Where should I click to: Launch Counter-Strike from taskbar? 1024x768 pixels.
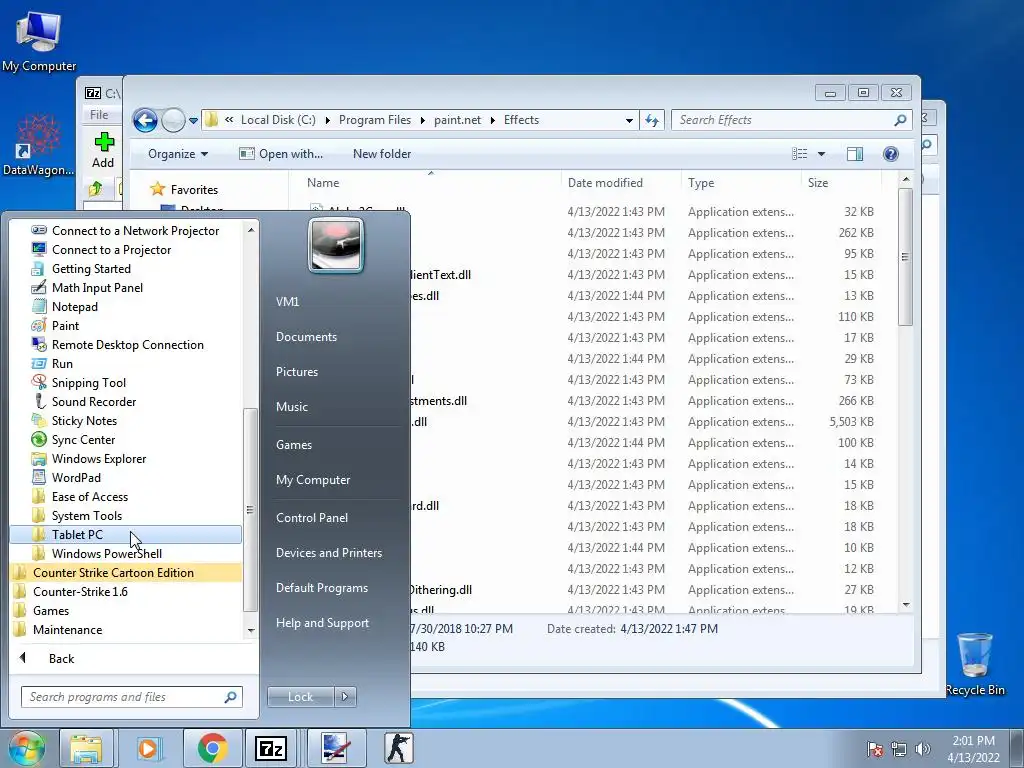pyautogui.click(x=398, y=748)
